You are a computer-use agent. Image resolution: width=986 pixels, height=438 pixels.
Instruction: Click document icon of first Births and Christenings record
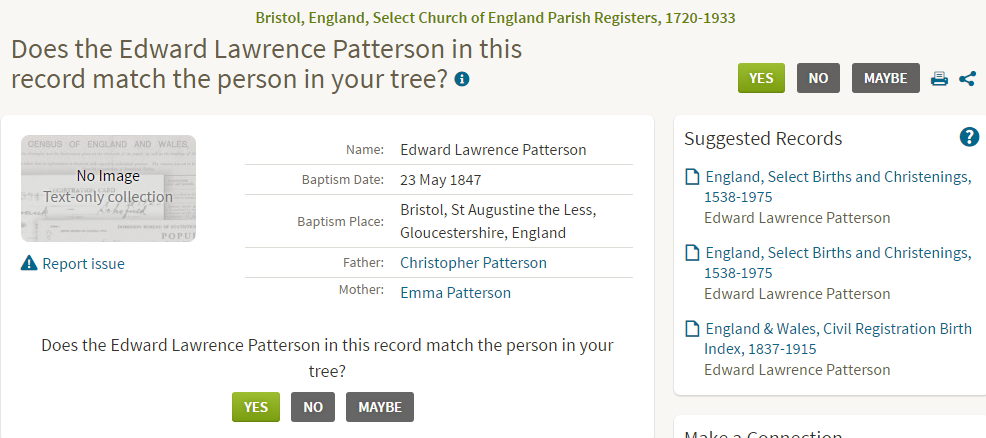[692, 177]
